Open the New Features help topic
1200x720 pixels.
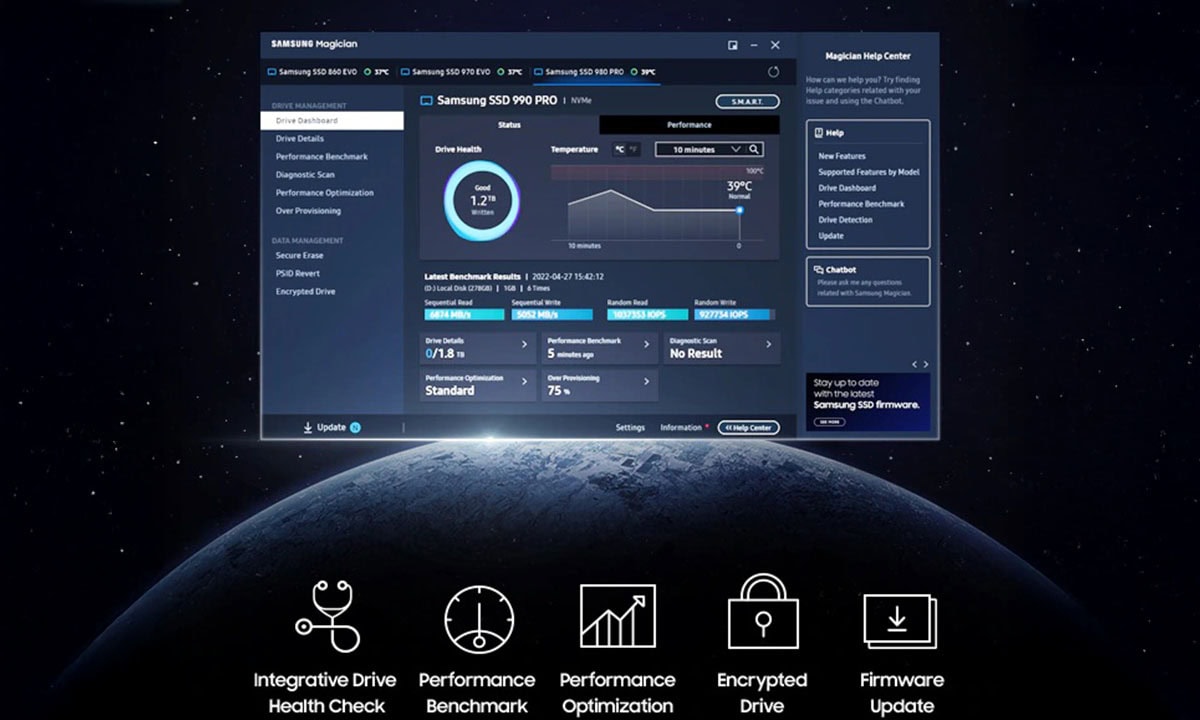click(842, 156)
